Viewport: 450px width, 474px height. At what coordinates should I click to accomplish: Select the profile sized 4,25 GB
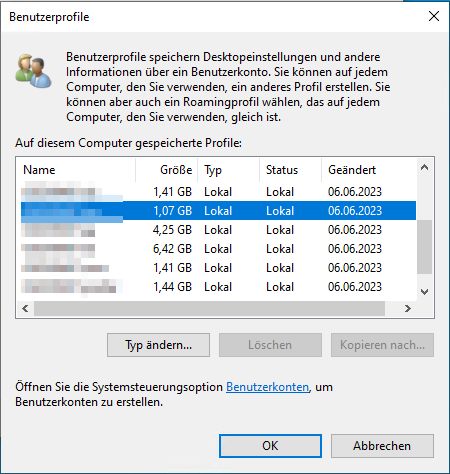pyautogui.click(x=218, y=230)
